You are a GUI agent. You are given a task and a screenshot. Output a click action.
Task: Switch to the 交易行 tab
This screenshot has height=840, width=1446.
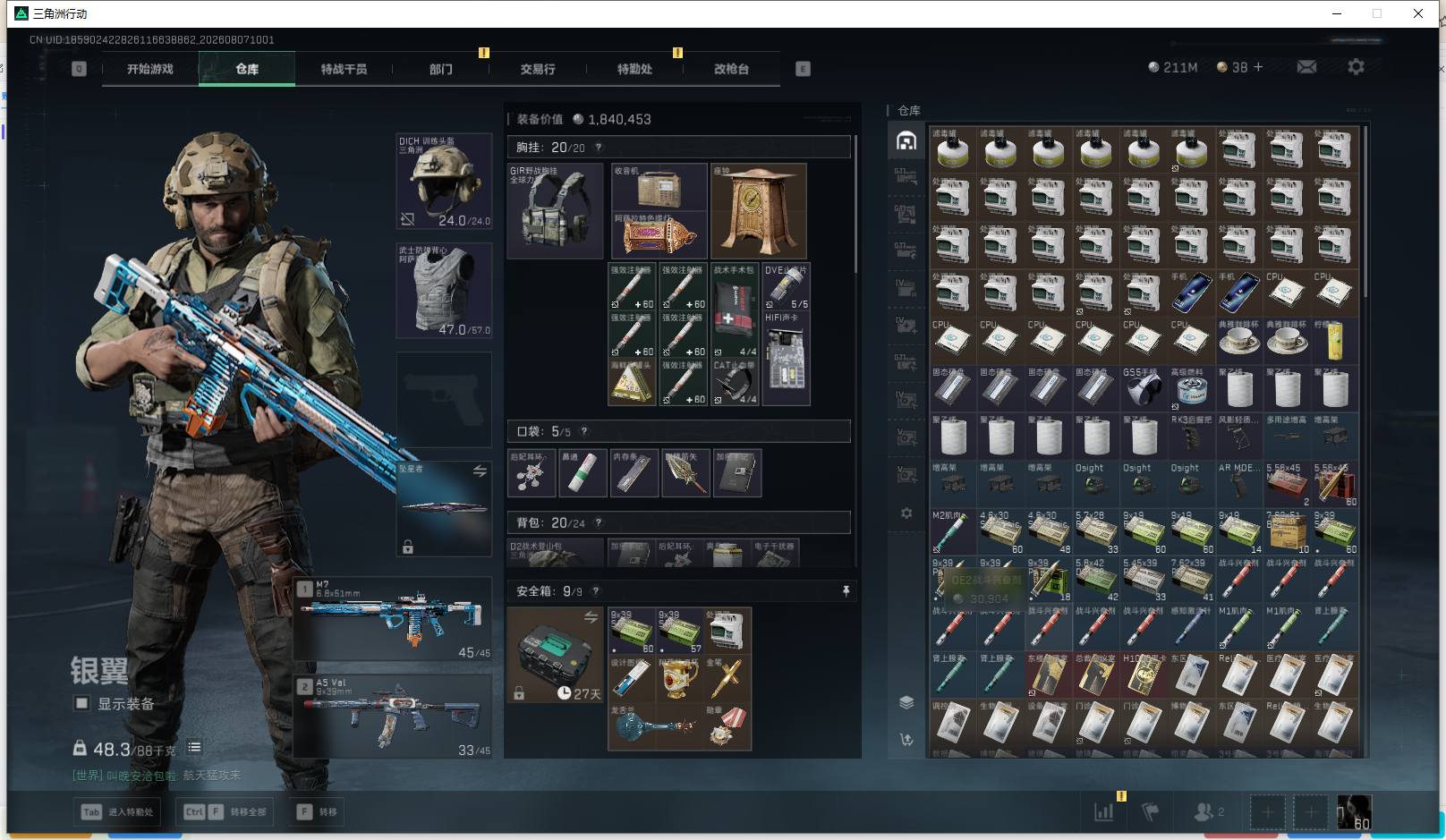538,69
